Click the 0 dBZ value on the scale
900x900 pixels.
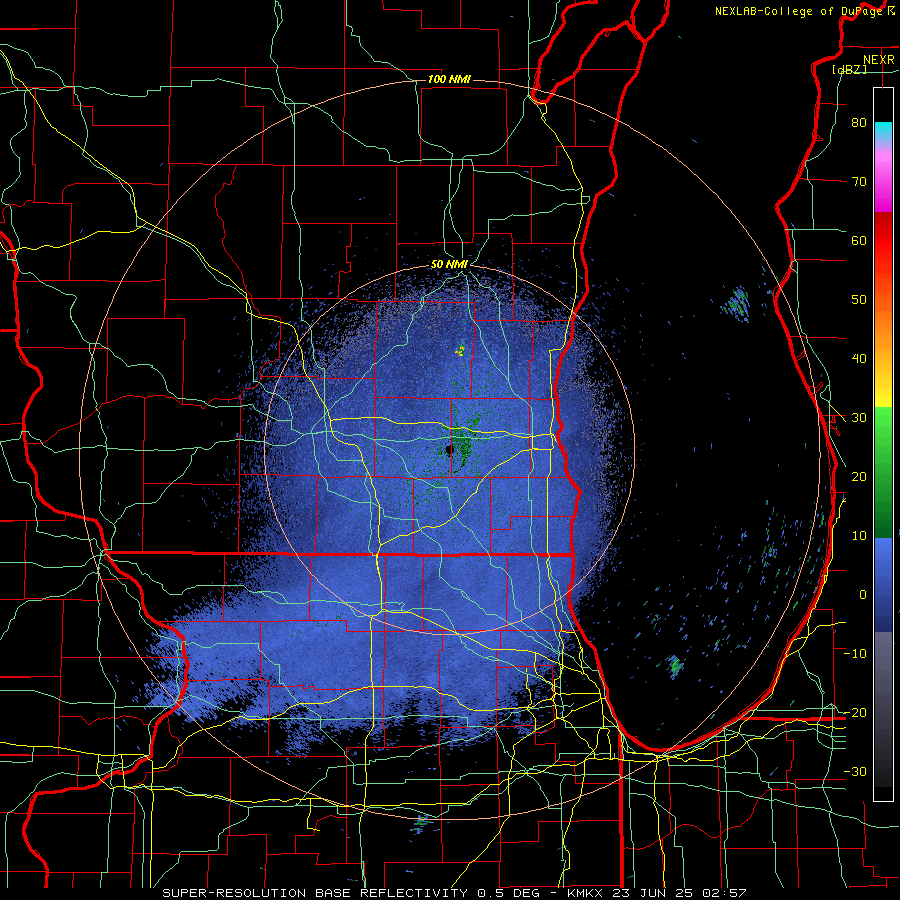coord(863,595)
